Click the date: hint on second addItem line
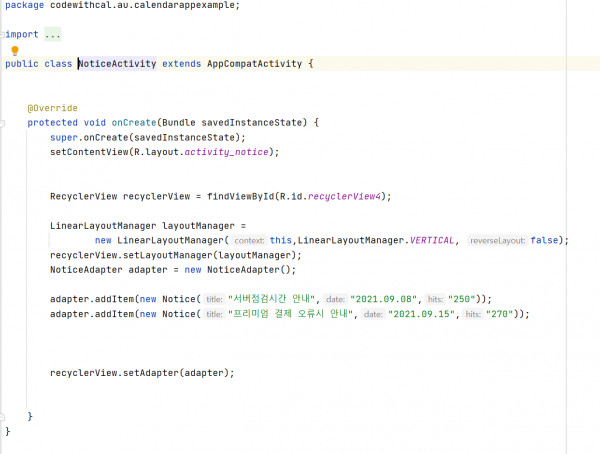The width and height of the screenshot is (600, 454). click(373, 314)
